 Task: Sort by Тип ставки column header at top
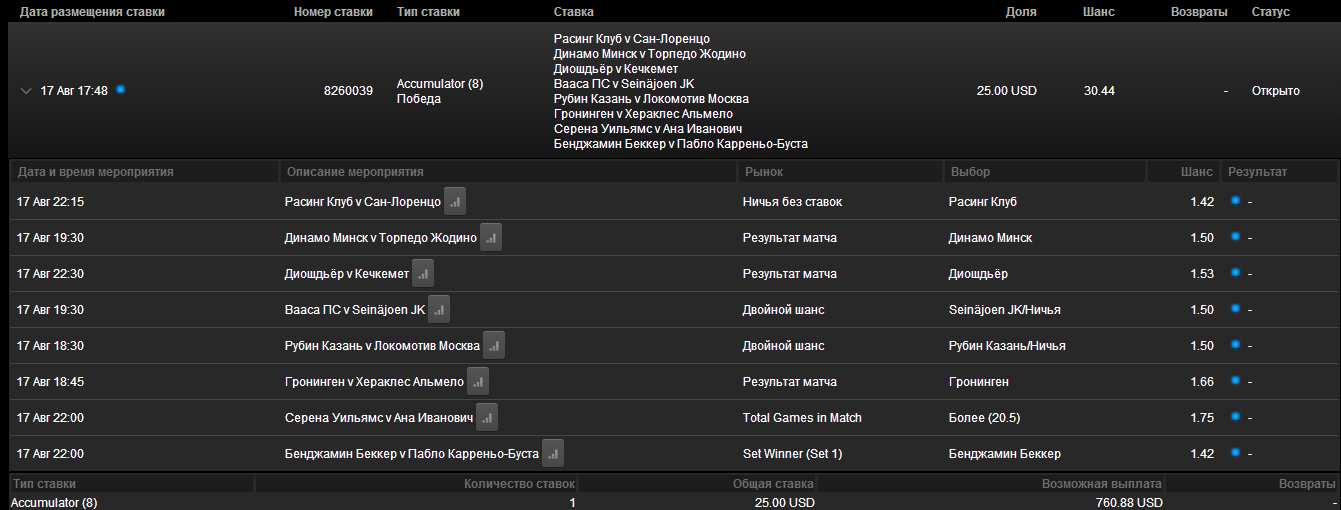coord(428,12)
